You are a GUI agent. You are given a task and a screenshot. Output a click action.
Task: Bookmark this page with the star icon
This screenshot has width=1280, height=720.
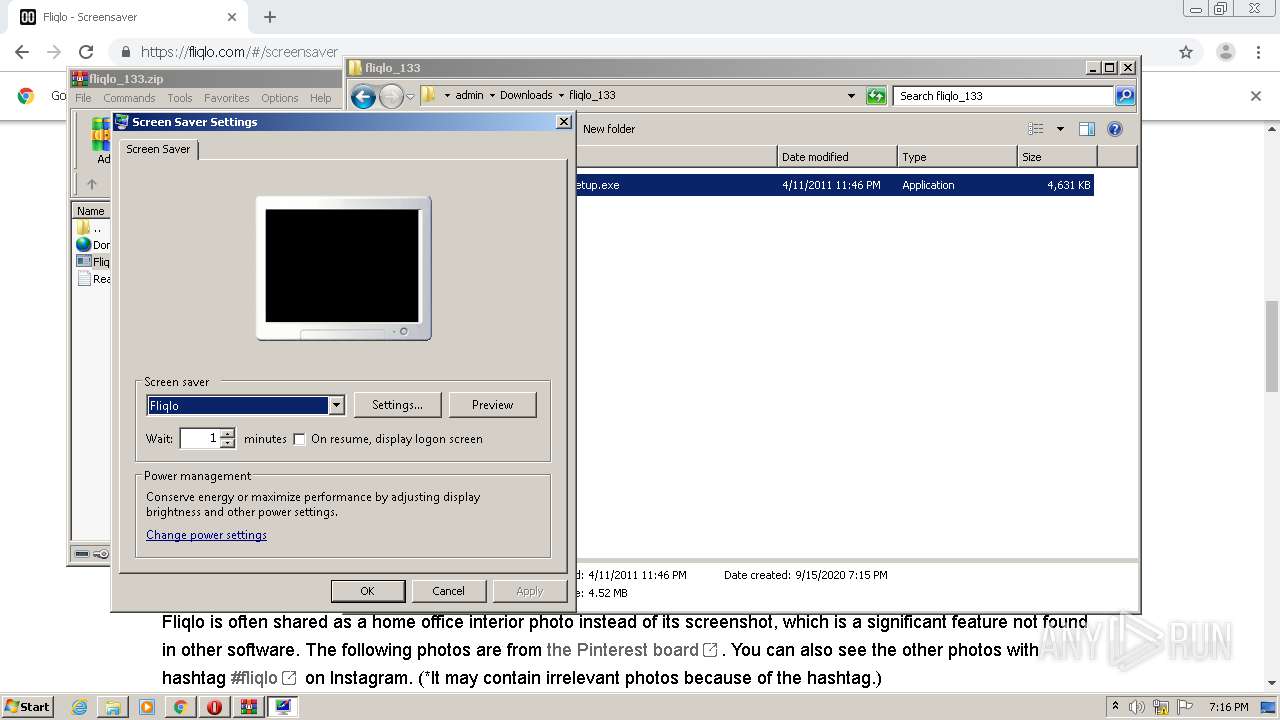(x=1186, y=52)
